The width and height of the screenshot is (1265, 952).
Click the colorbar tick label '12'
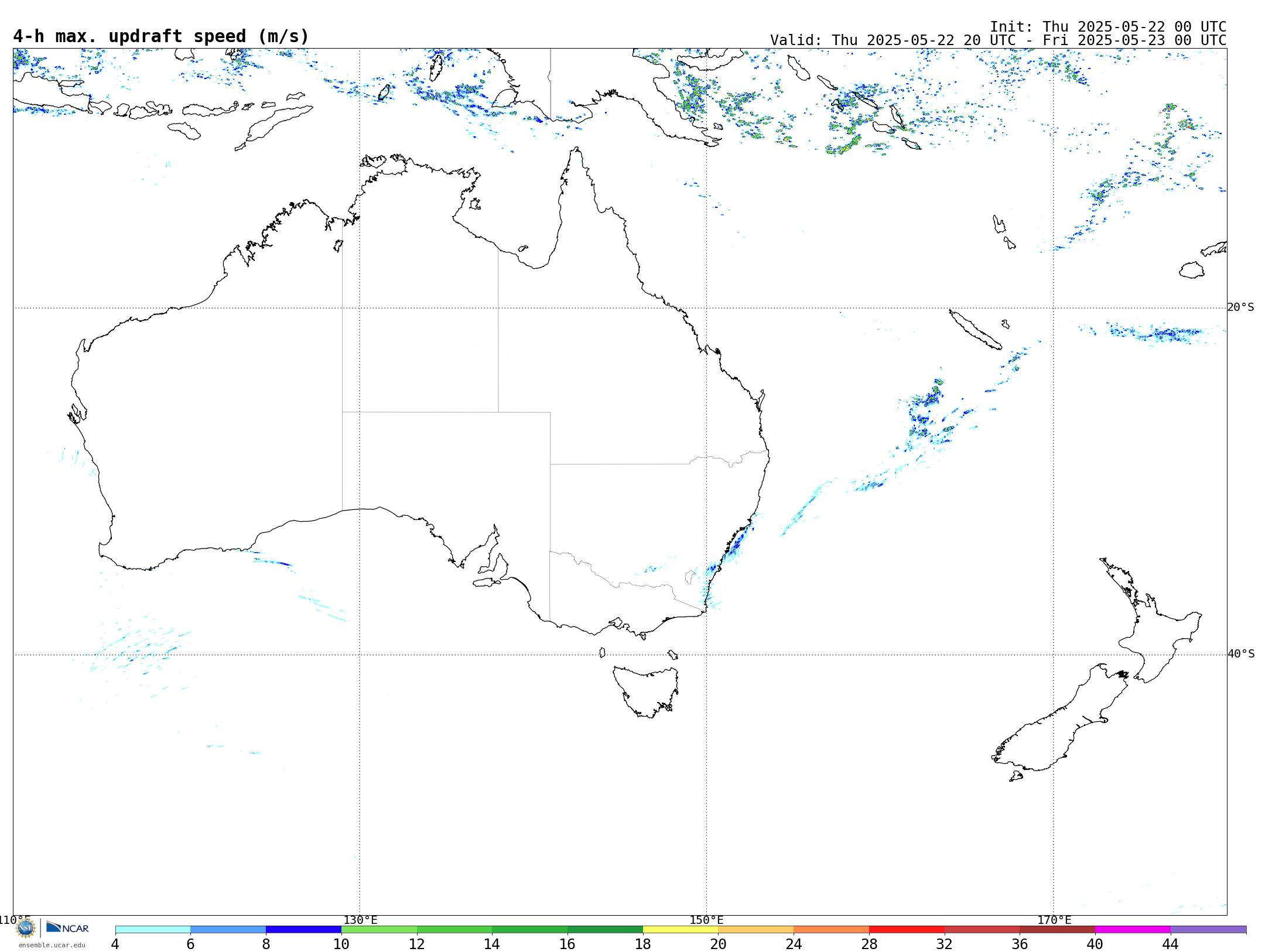tap(417, 944)
